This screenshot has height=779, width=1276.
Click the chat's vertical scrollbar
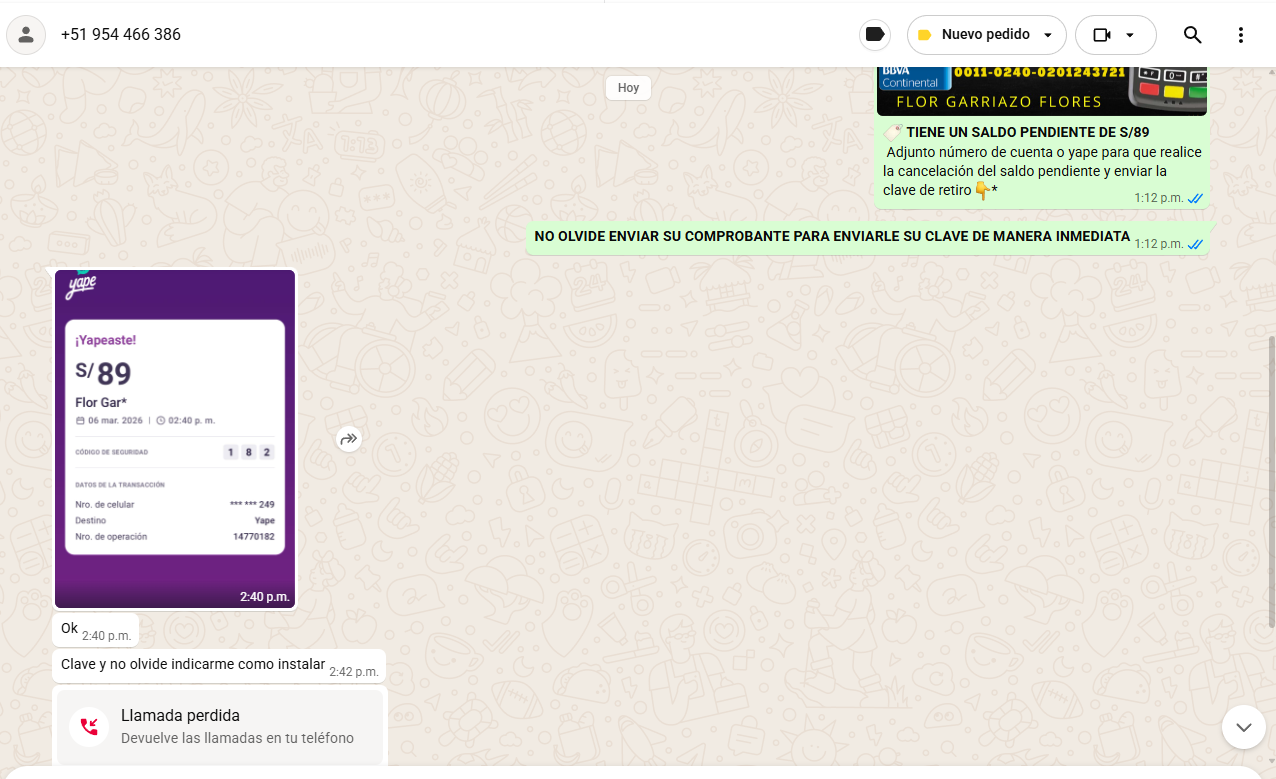(1271, 480)
